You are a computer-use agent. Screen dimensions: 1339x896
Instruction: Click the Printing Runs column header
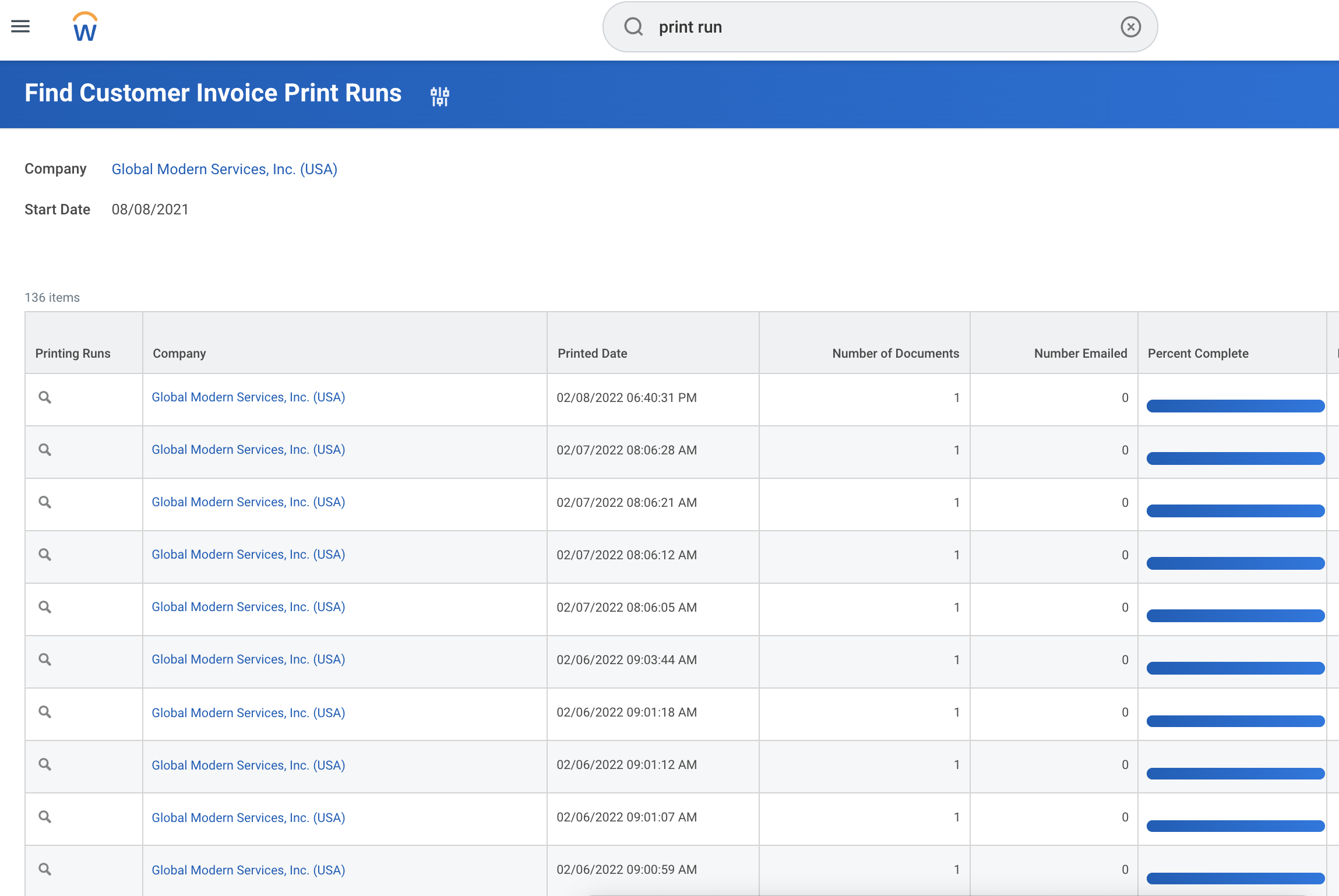73,353
